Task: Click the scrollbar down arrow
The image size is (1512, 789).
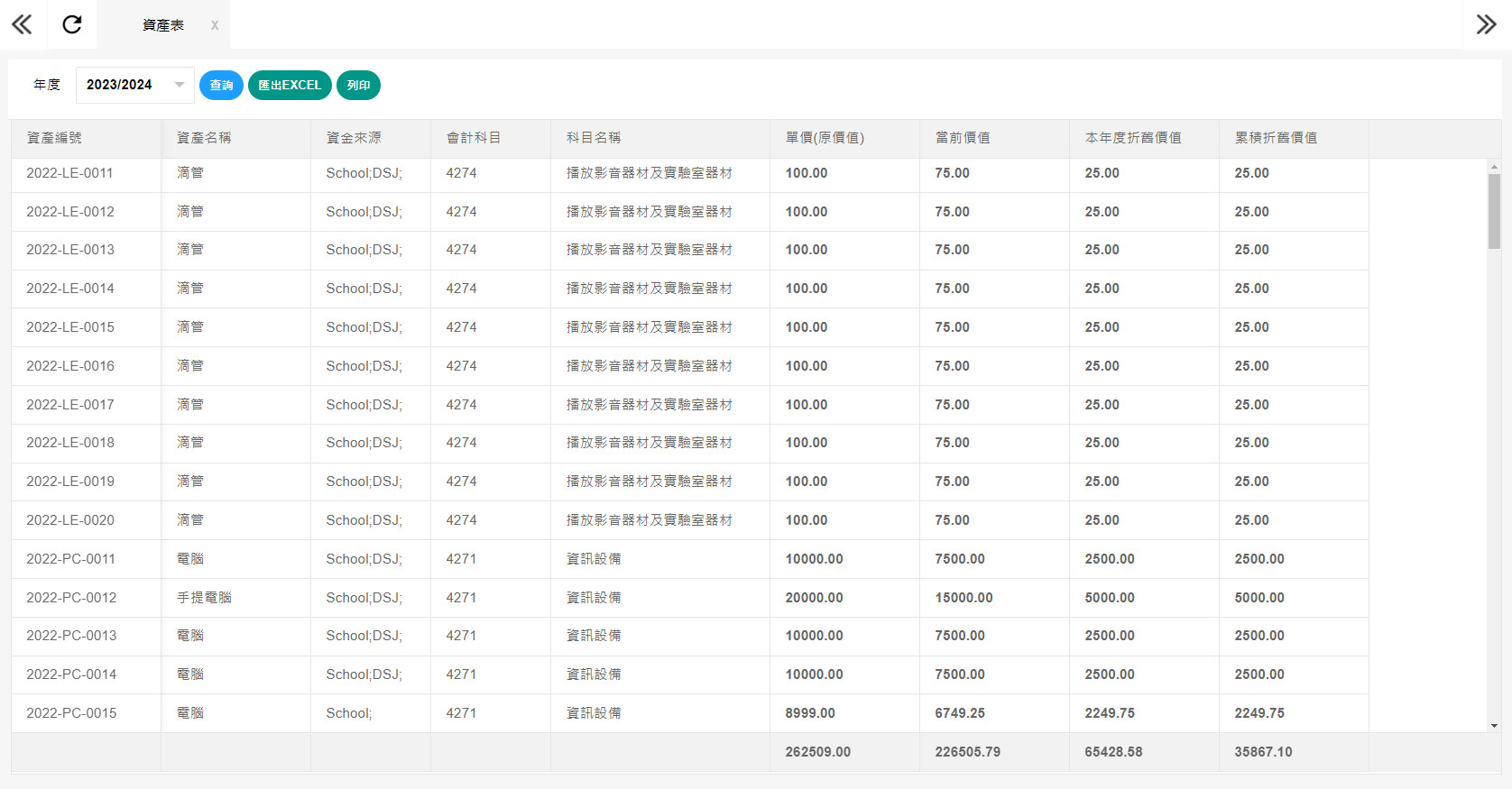Action: [x=1494, y=725]
